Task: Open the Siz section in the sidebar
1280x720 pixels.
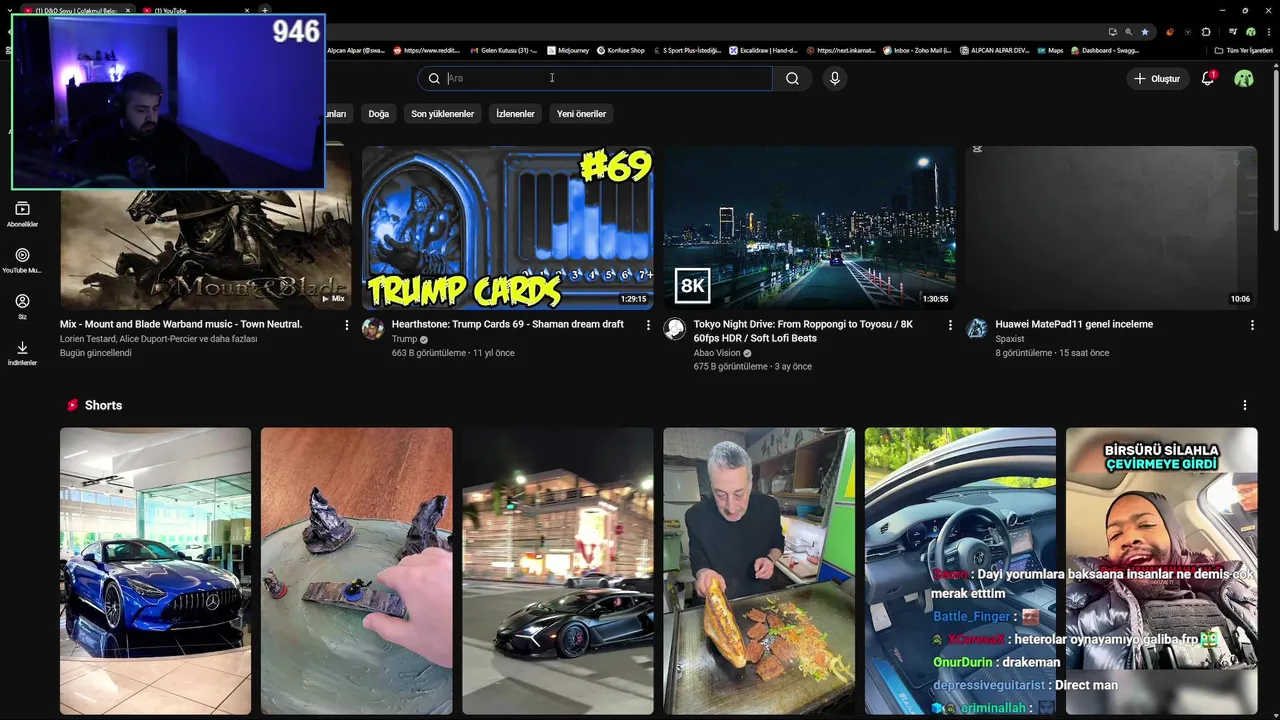Action: [22, 306]
